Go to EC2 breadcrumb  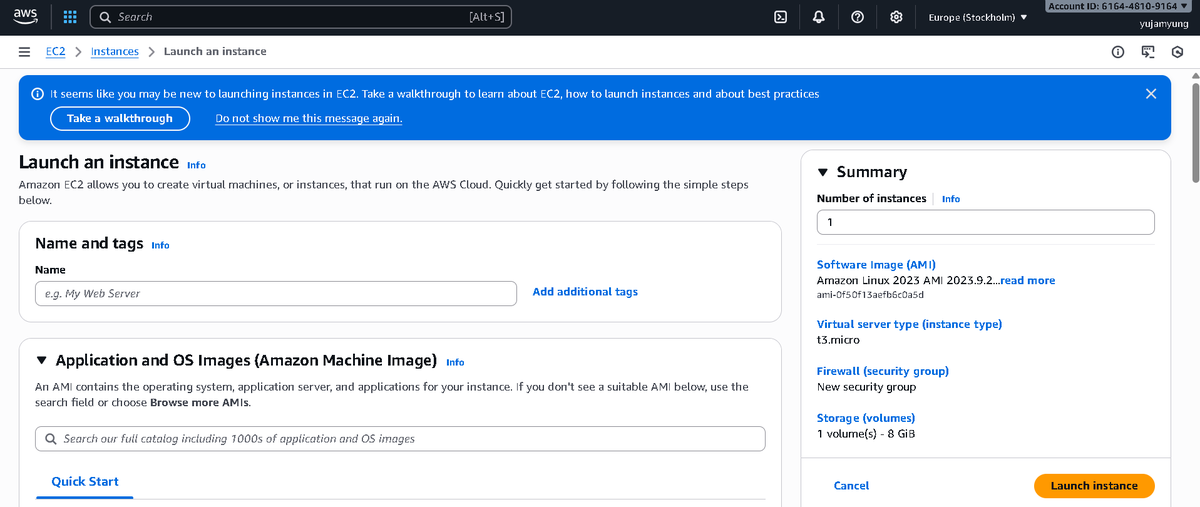point(56,51)
